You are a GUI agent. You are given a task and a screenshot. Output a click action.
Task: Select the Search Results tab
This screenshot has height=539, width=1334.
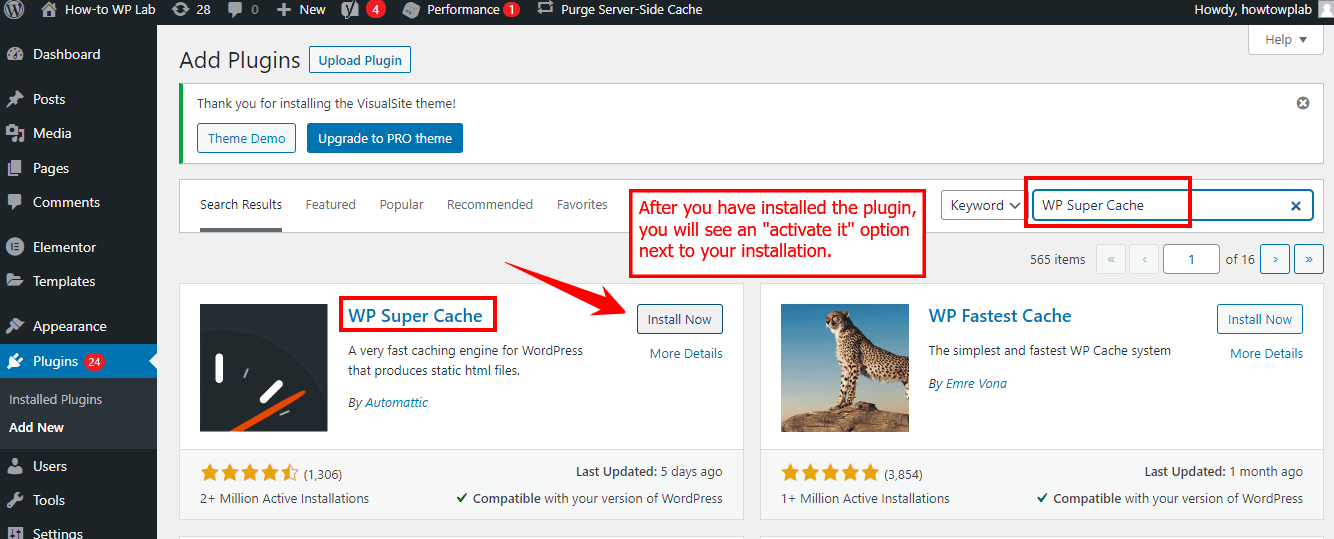[x=241, y=205]
